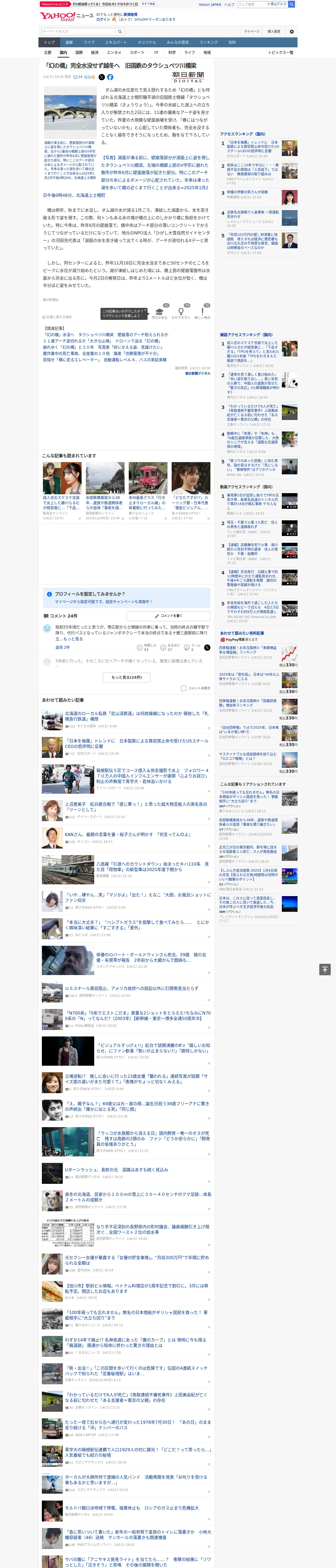Click the 朝日新聞デジタル source link
This screenshot has height=1568, width=336.
tap(198, 373)
